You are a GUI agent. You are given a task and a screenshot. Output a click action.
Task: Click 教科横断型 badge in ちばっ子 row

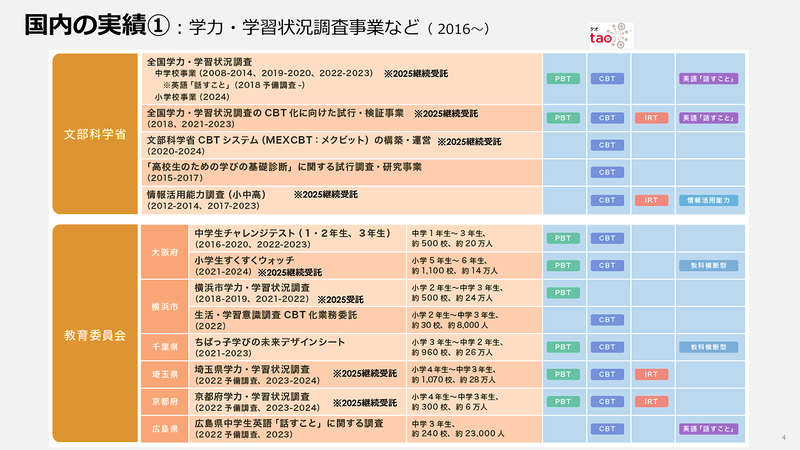coord(708,347)
